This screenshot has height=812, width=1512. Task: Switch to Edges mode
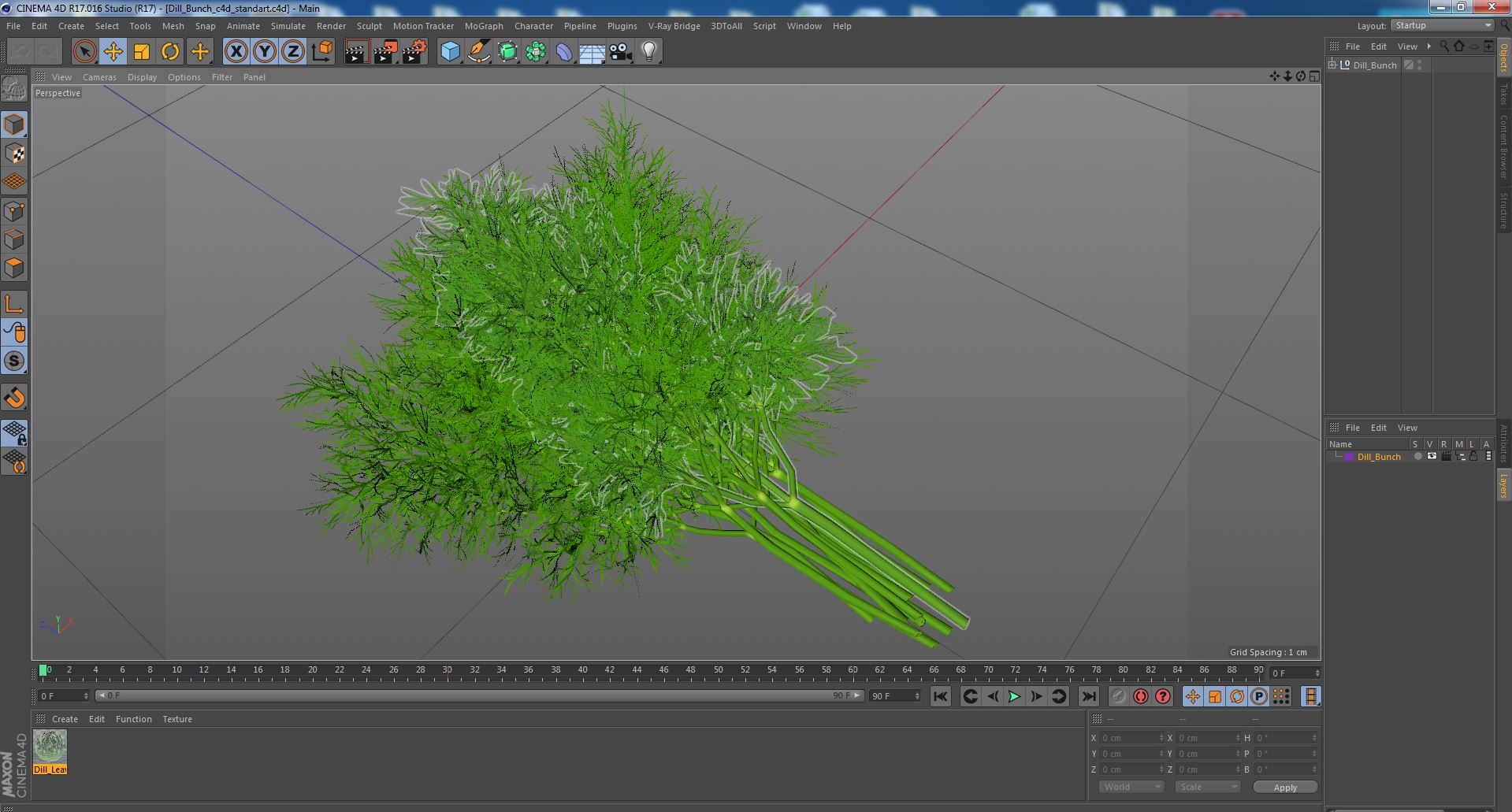(x=14, y=239)
